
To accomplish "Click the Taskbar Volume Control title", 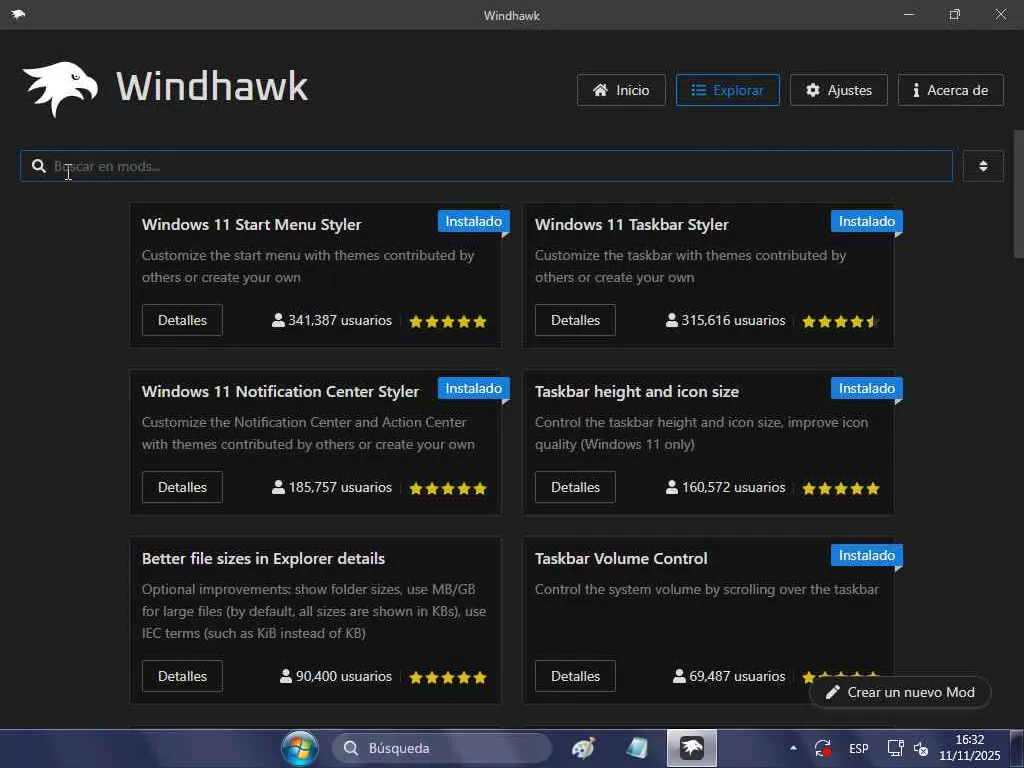I will [x=621, y=559].
